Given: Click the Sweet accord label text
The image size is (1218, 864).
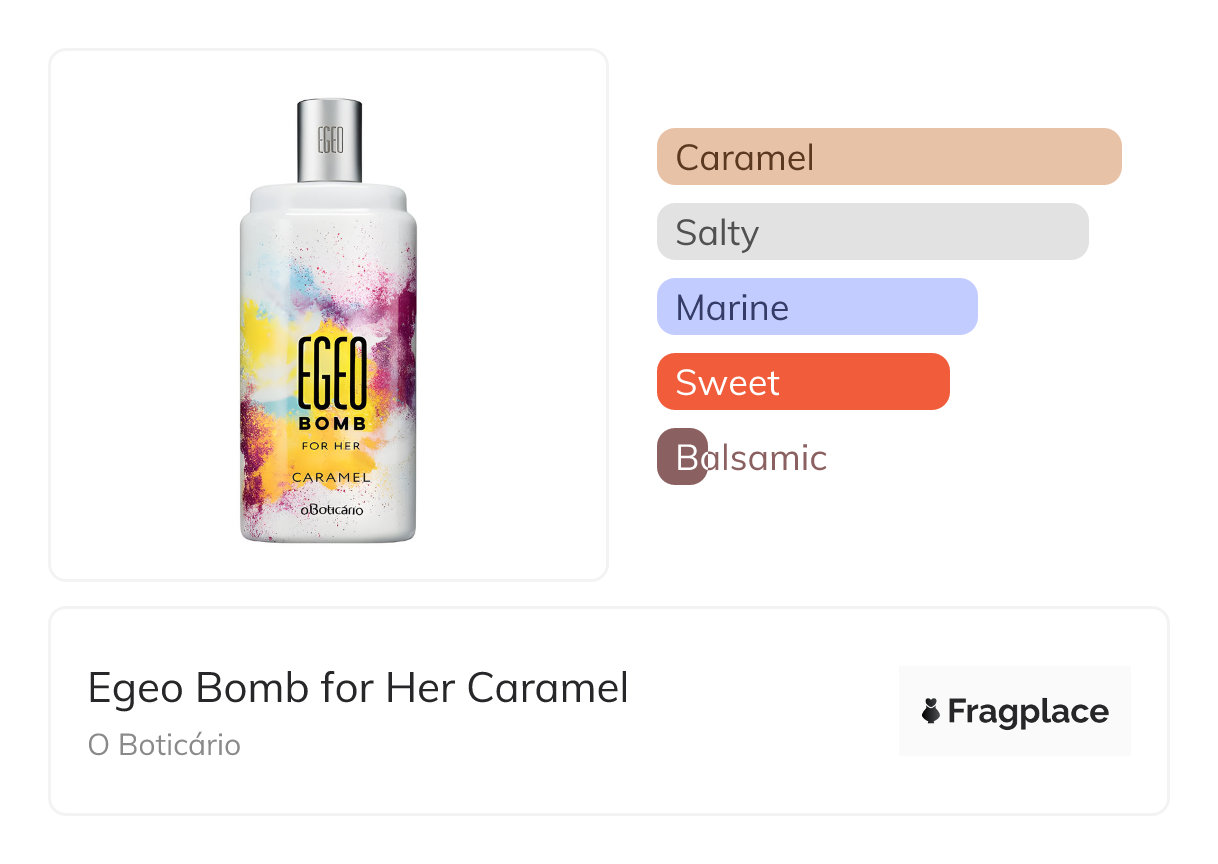Looking at the screenshot, I should point(727,382).
